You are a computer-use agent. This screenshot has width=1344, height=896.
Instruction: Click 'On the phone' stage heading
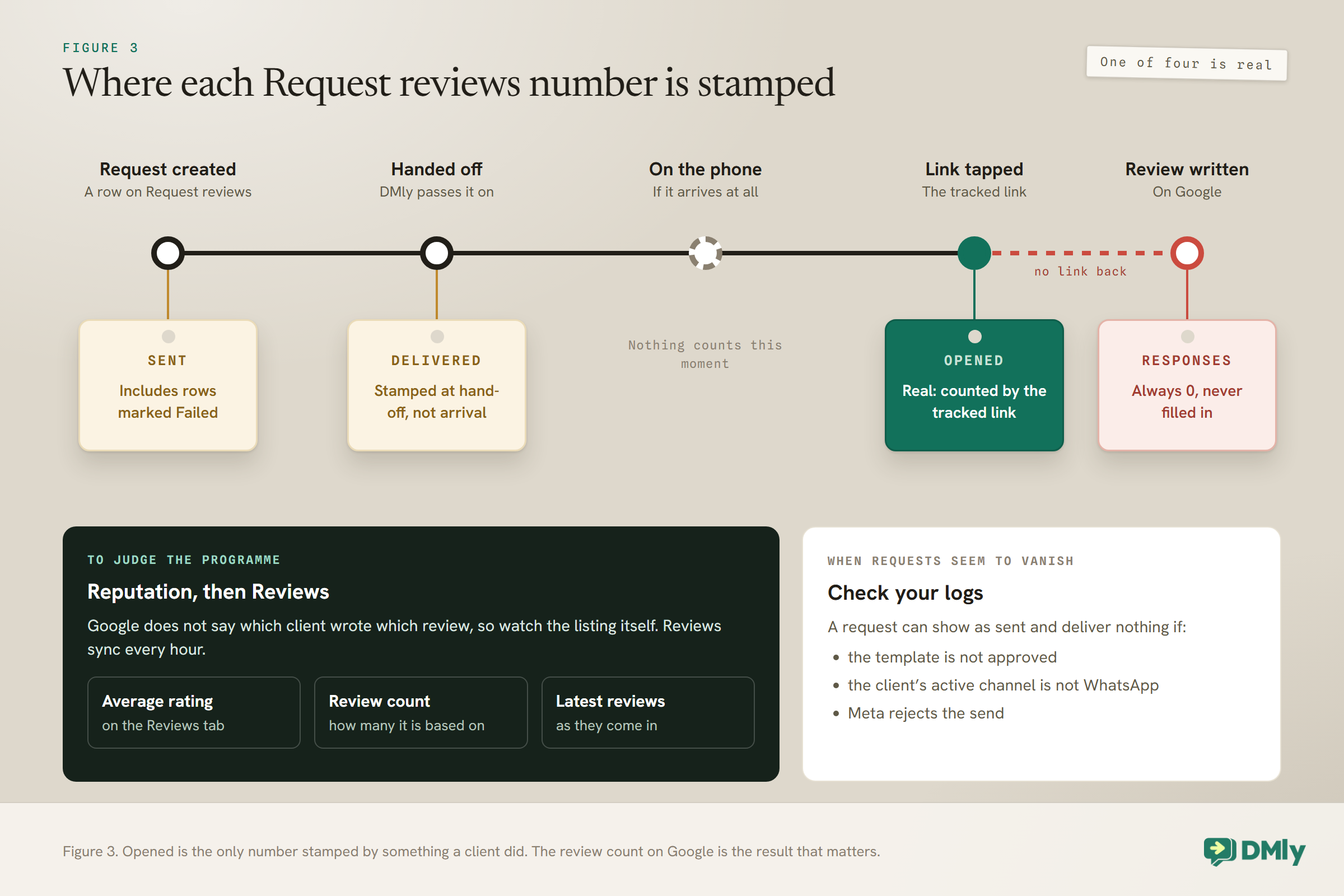[x=705, y=169]
